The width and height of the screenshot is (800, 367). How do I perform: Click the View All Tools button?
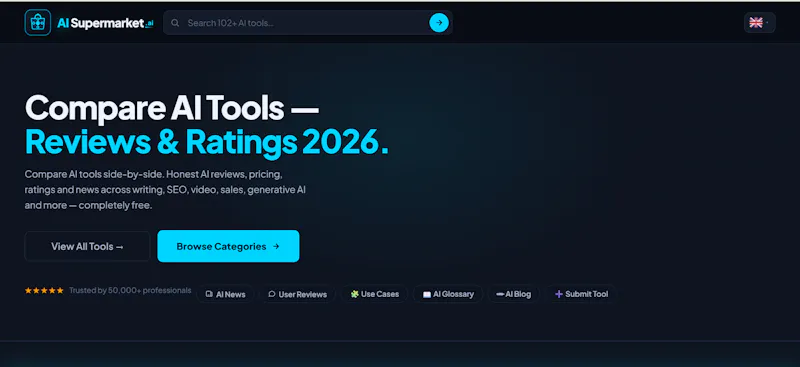(x=87, y=247)
